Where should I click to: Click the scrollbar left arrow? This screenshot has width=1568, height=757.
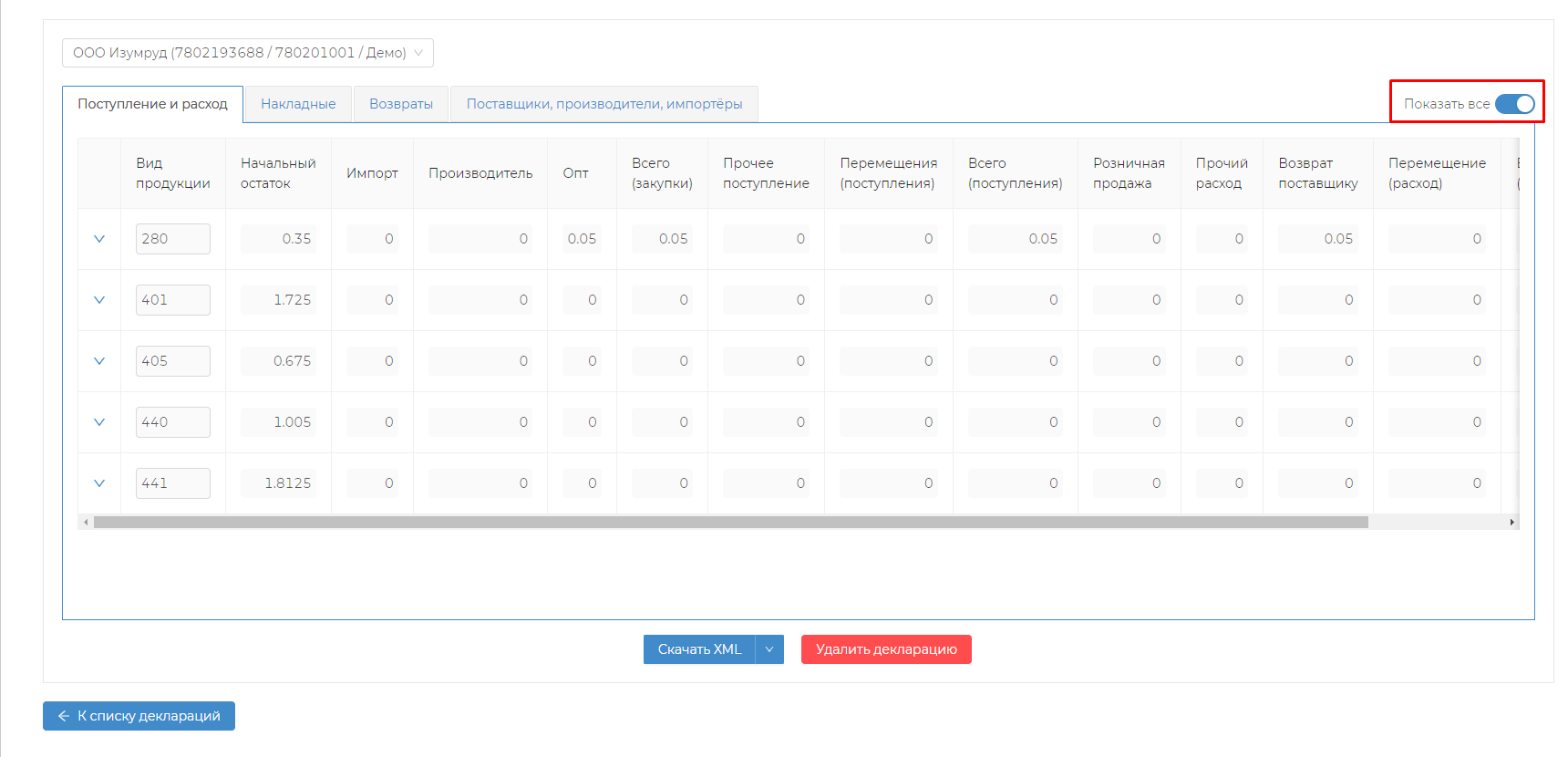pyautogui.click(x=86, y=523)
